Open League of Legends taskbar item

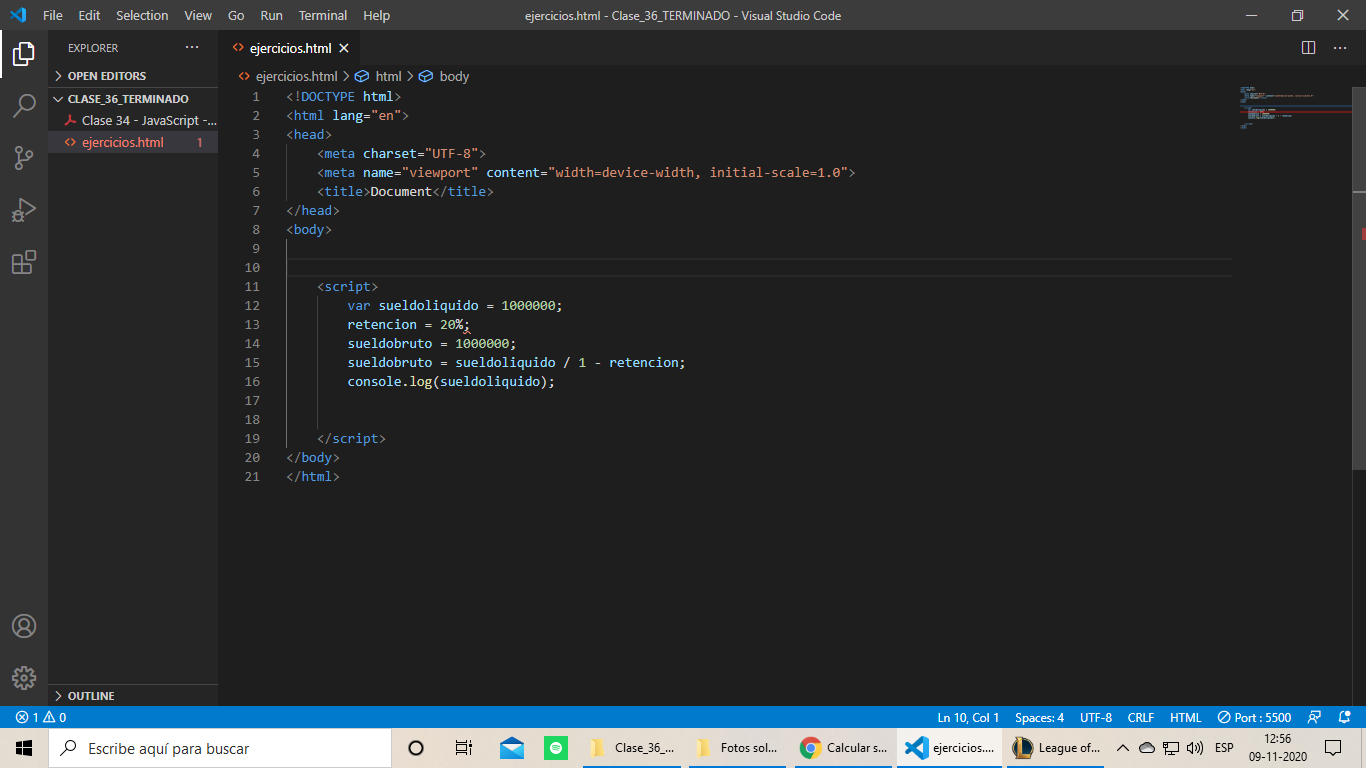coord(1055,748)
